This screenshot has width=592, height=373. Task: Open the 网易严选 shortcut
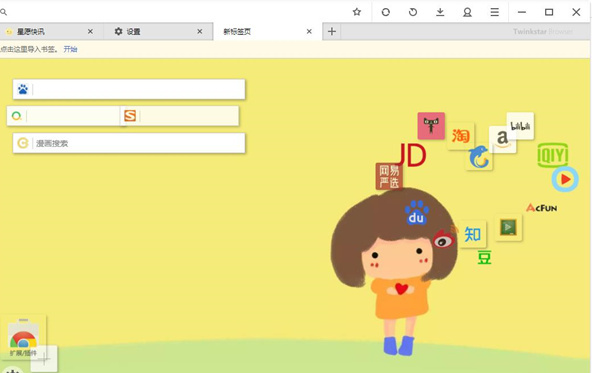[x=389, y=176]
